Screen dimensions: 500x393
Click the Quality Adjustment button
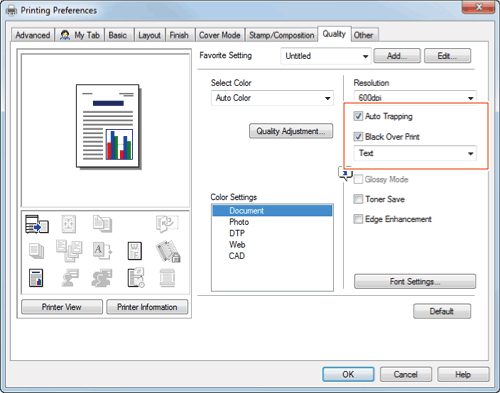(x=291, y=131)
